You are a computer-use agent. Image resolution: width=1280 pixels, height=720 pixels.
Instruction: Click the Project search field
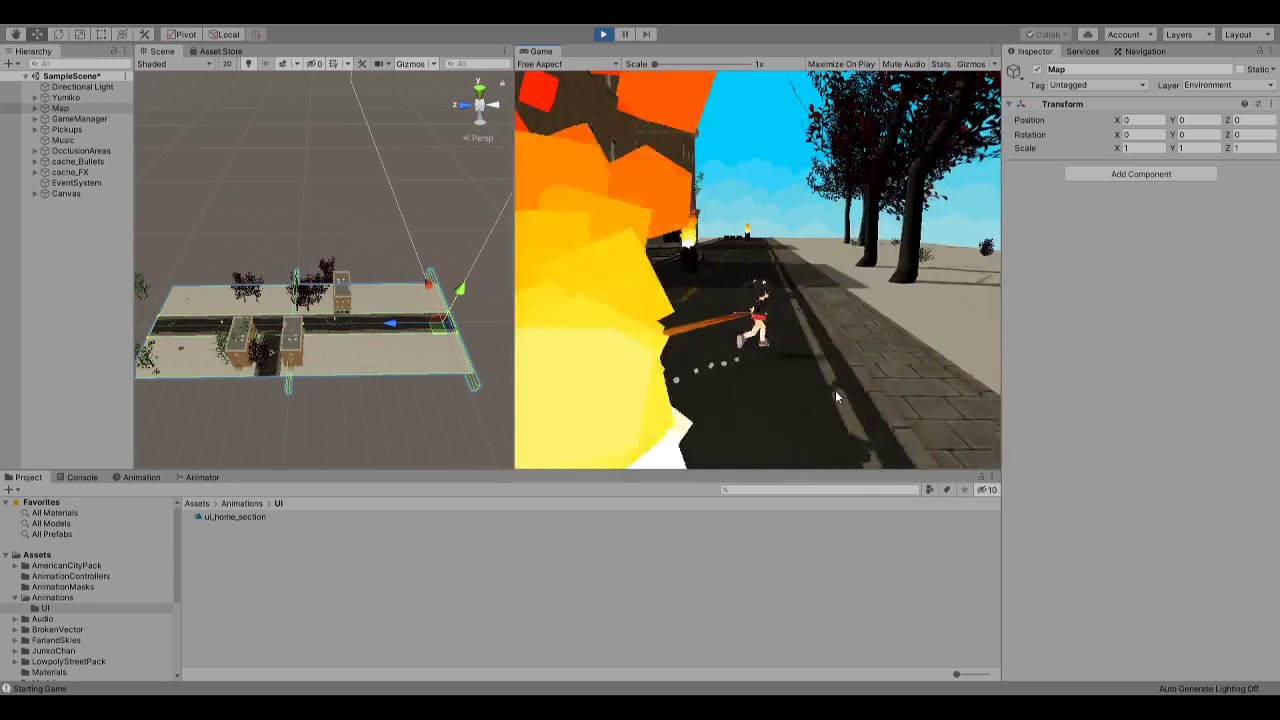[x=820, y=490]
